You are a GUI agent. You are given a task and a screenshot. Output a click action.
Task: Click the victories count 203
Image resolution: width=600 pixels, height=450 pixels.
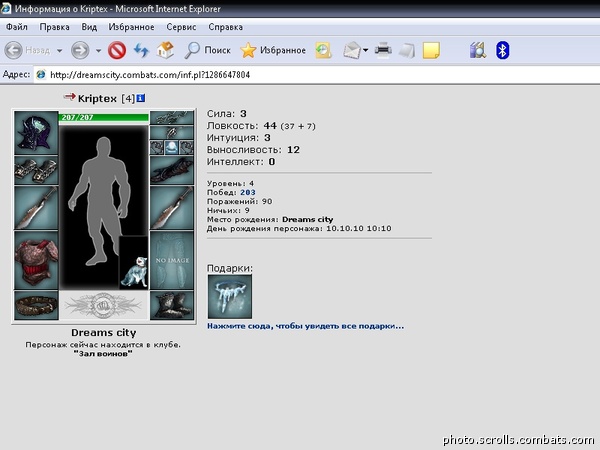click(x=248, y=192)
